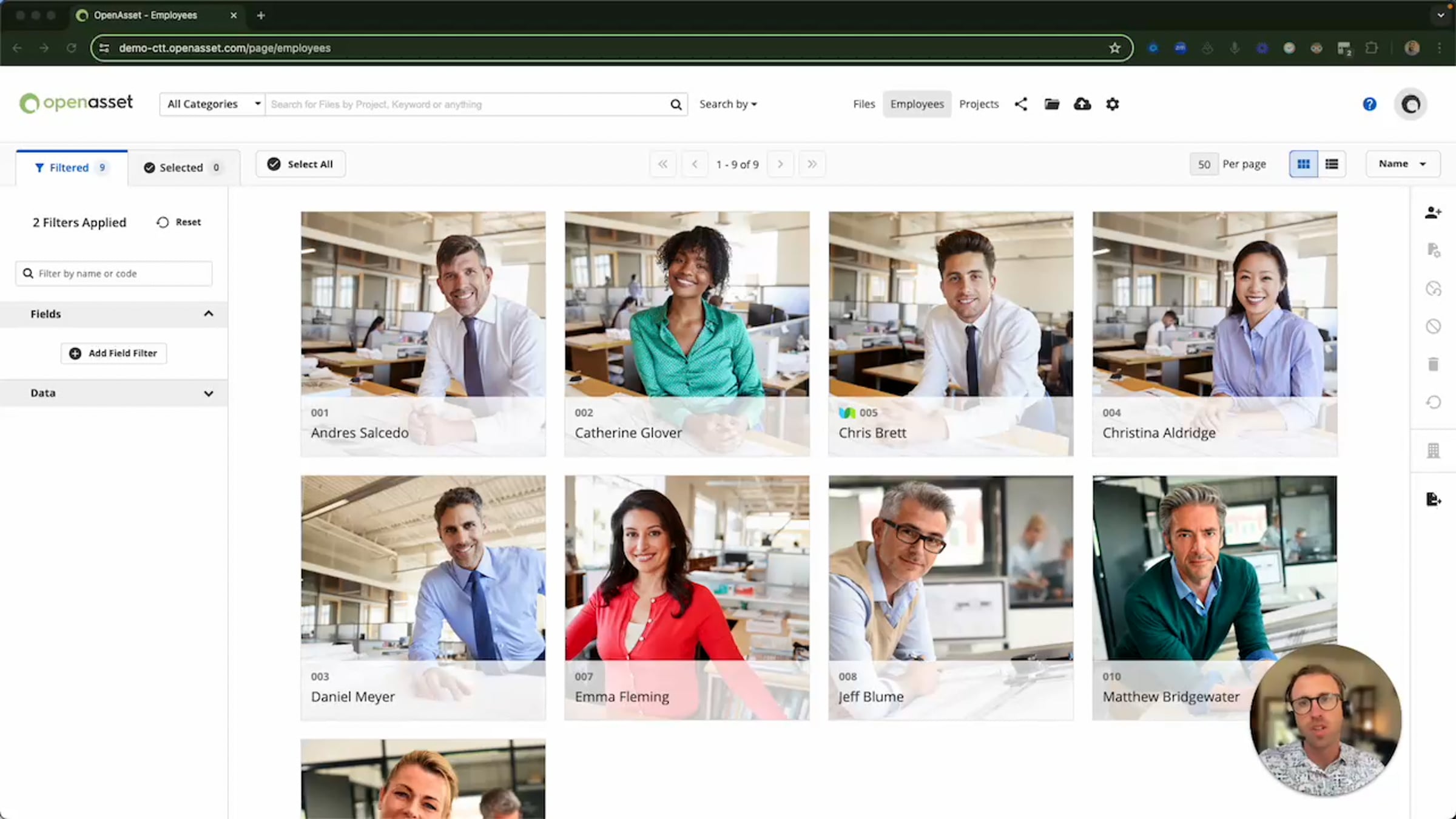
Task: Bookmark this page with the star icon
Action: point(1114,48)
